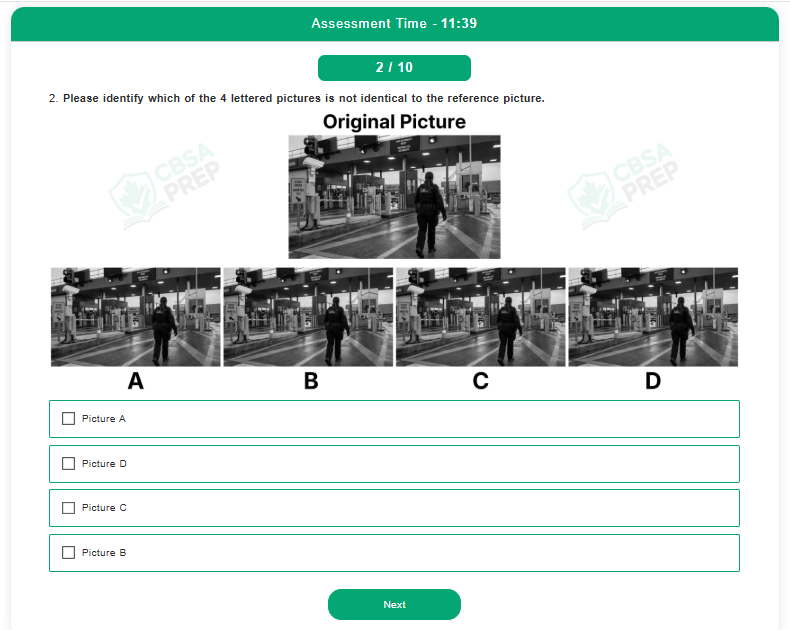Select the 2 / 10 progress indicator

click(x=394, y=68)
